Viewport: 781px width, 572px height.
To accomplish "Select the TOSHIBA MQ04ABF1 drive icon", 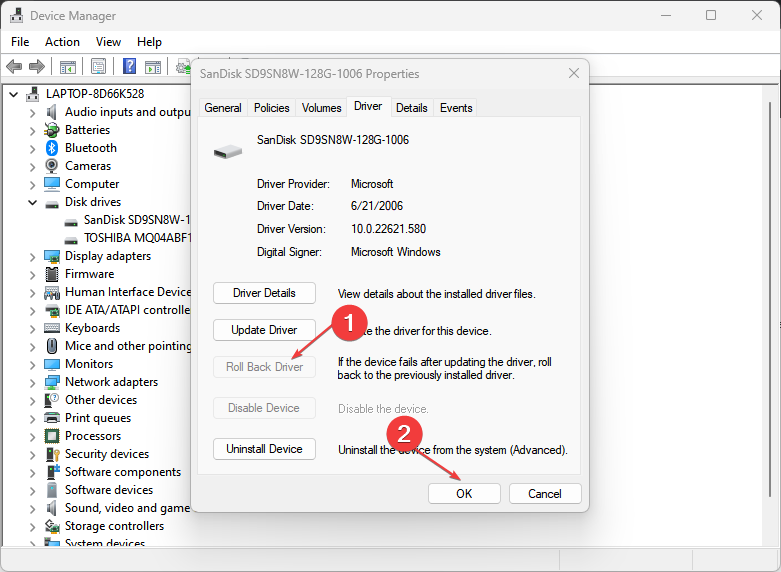I will pos(71,240).
